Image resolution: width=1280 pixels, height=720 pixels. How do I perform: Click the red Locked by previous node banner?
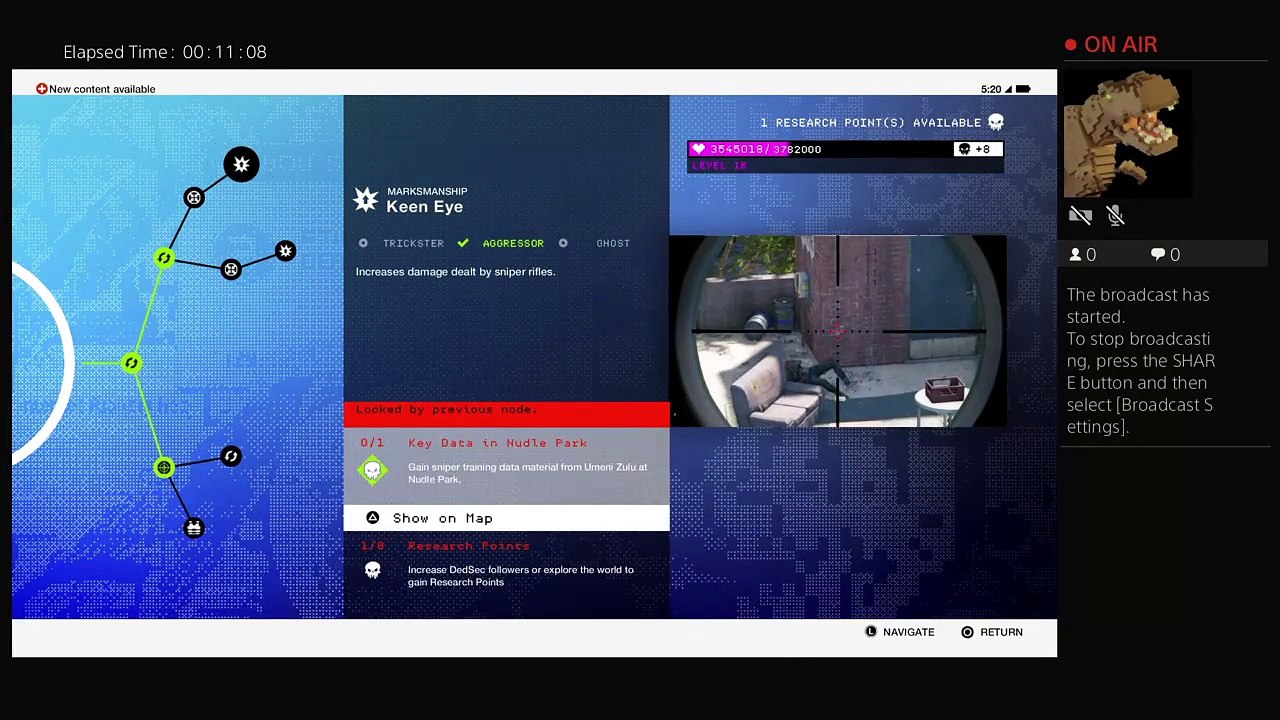click(506, 414)
